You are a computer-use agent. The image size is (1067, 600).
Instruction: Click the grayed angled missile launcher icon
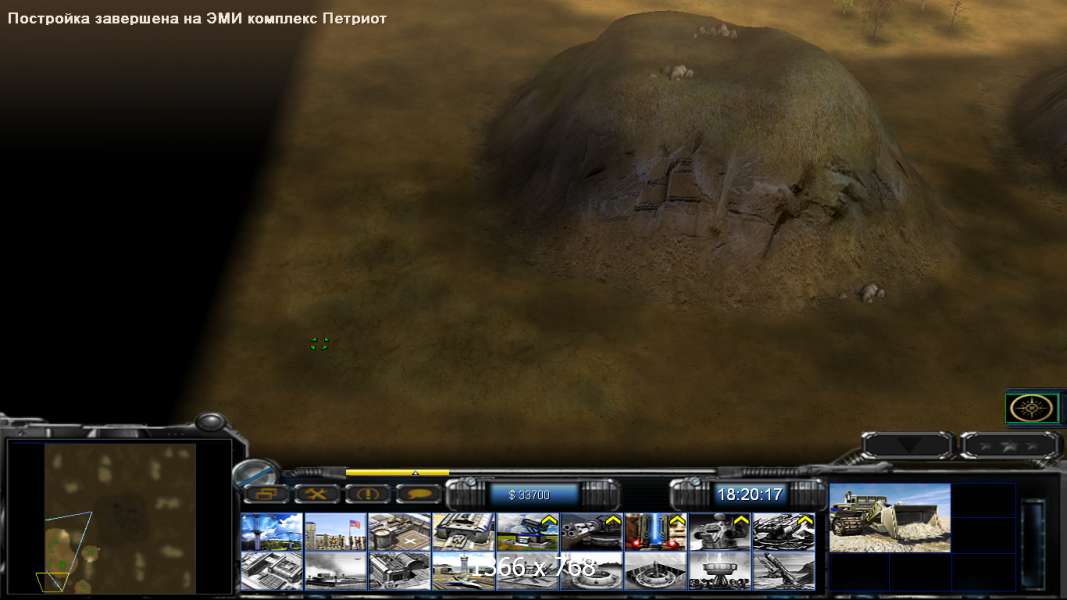pos(783,570)
